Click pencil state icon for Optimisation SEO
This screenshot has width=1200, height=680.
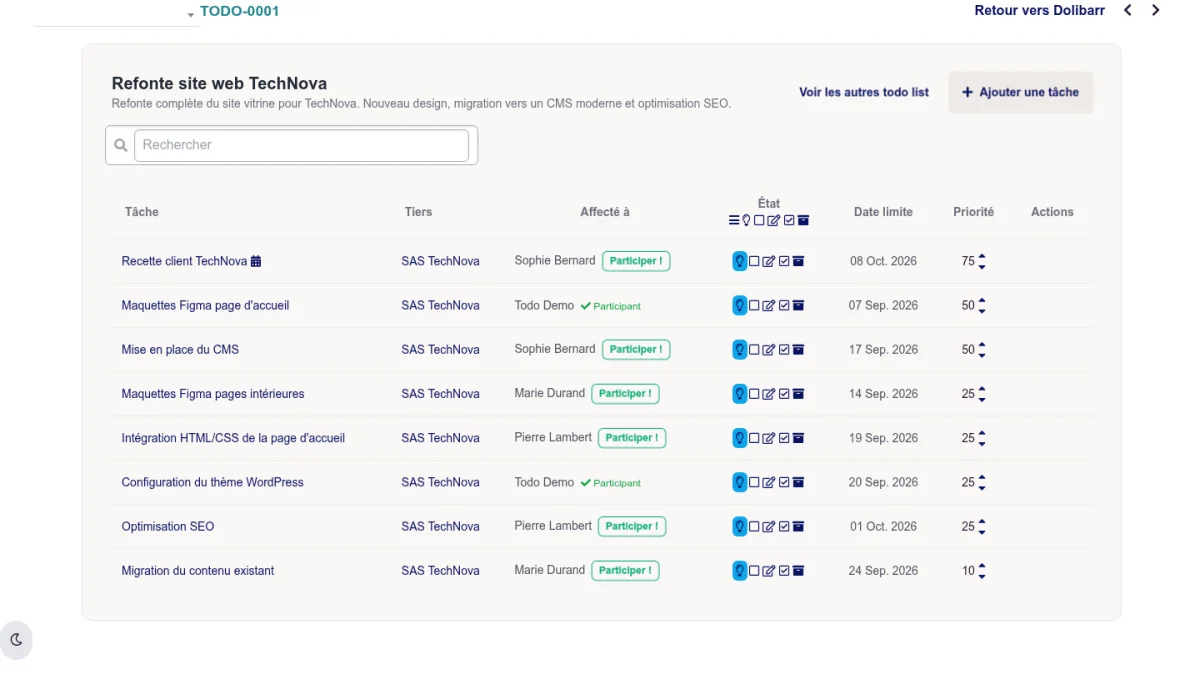click(x=769, y=526)
